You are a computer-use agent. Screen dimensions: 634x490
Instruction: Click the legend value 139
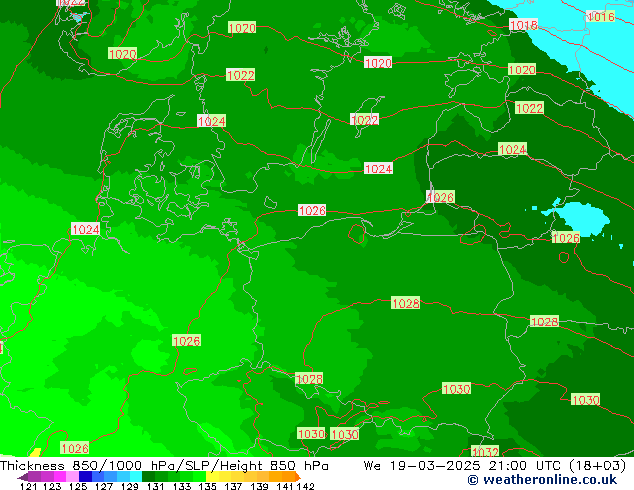[259, 486]
